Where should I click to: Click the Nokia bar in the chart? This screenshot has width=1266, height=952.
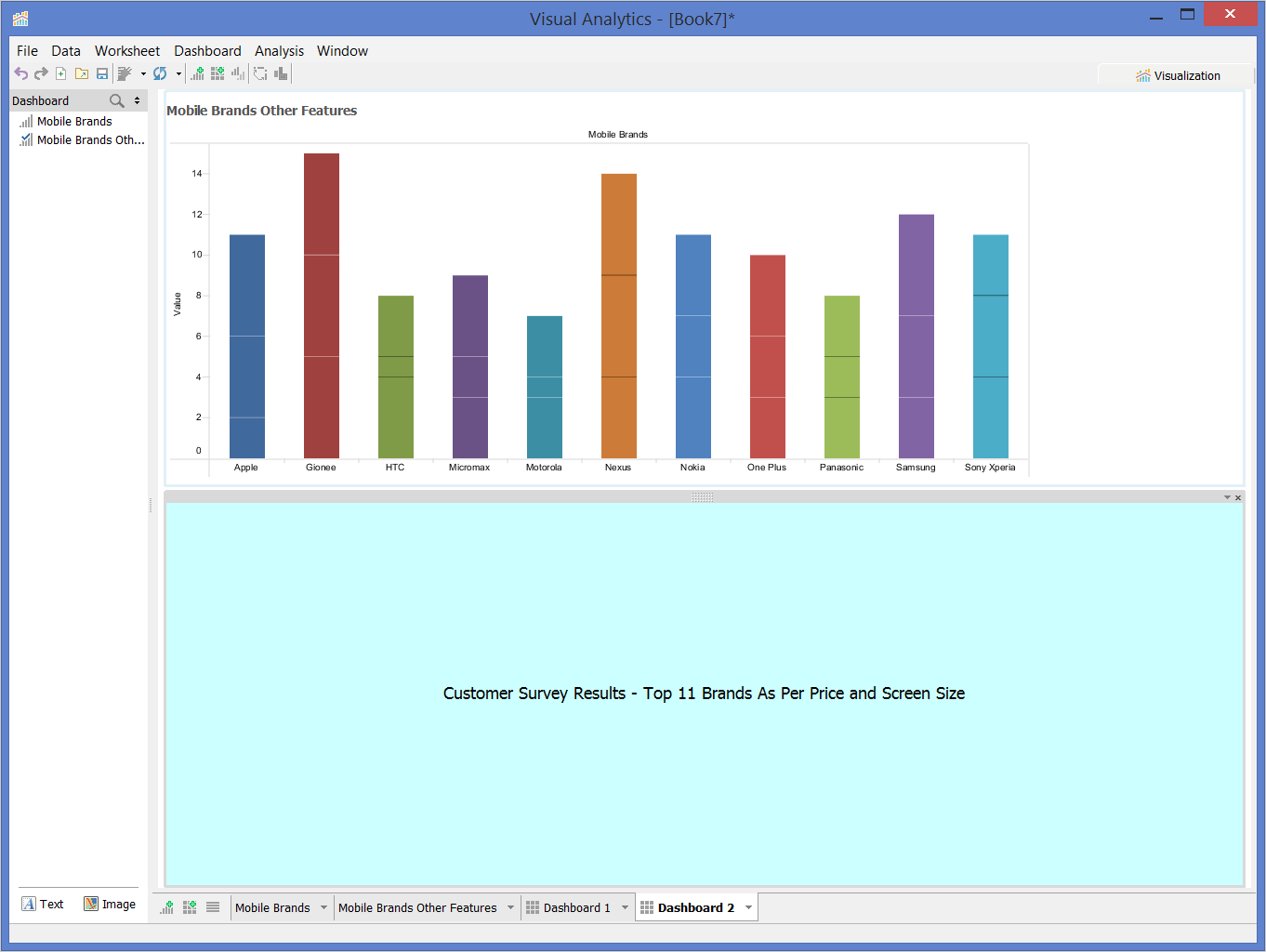click(x=693, y=346)
